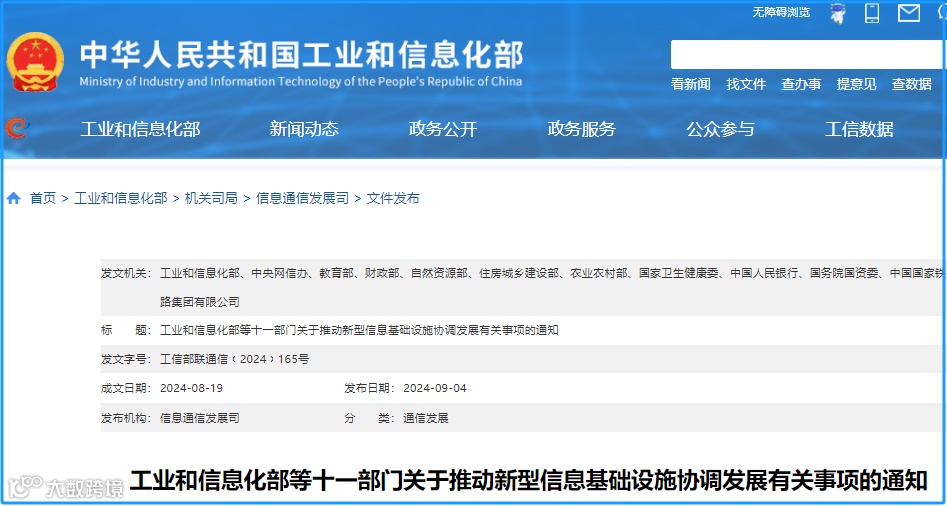The height and width of the screenshot is (506, 947).
Task: Click the 发布日期 value 2024-09-04
Action: click(x=435, y=388)
